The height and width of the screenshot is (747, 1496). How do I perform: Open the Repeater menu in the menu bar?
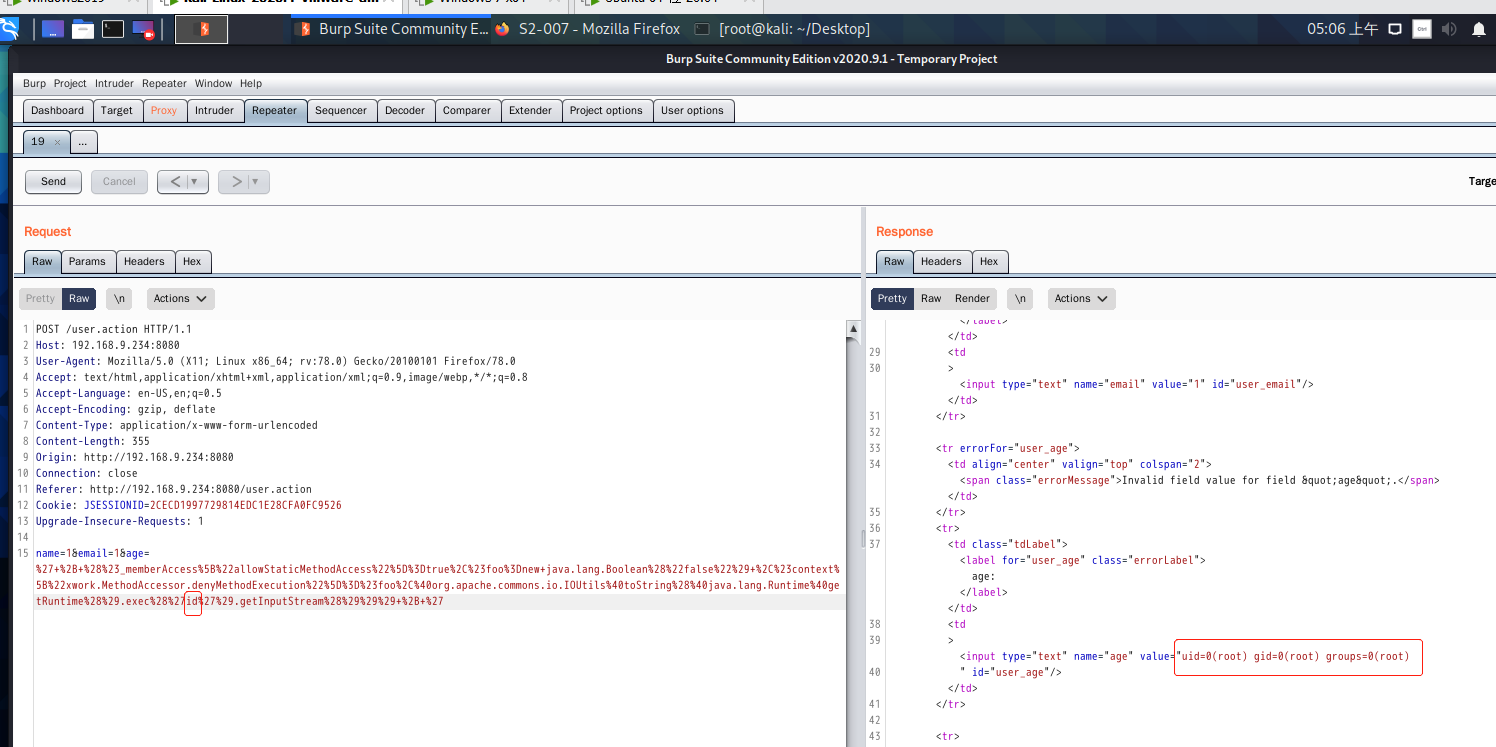(x=164, y=83)
